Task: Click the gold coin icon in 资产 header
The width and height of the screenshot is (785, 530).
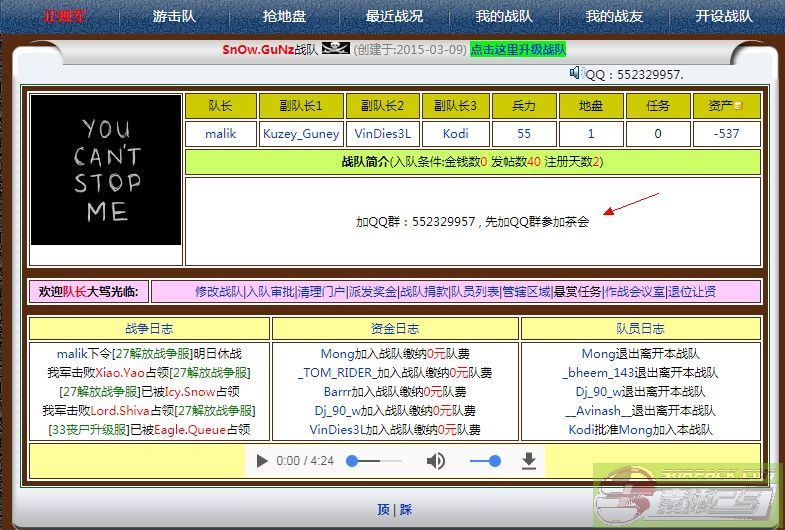Action: [738, 107]
